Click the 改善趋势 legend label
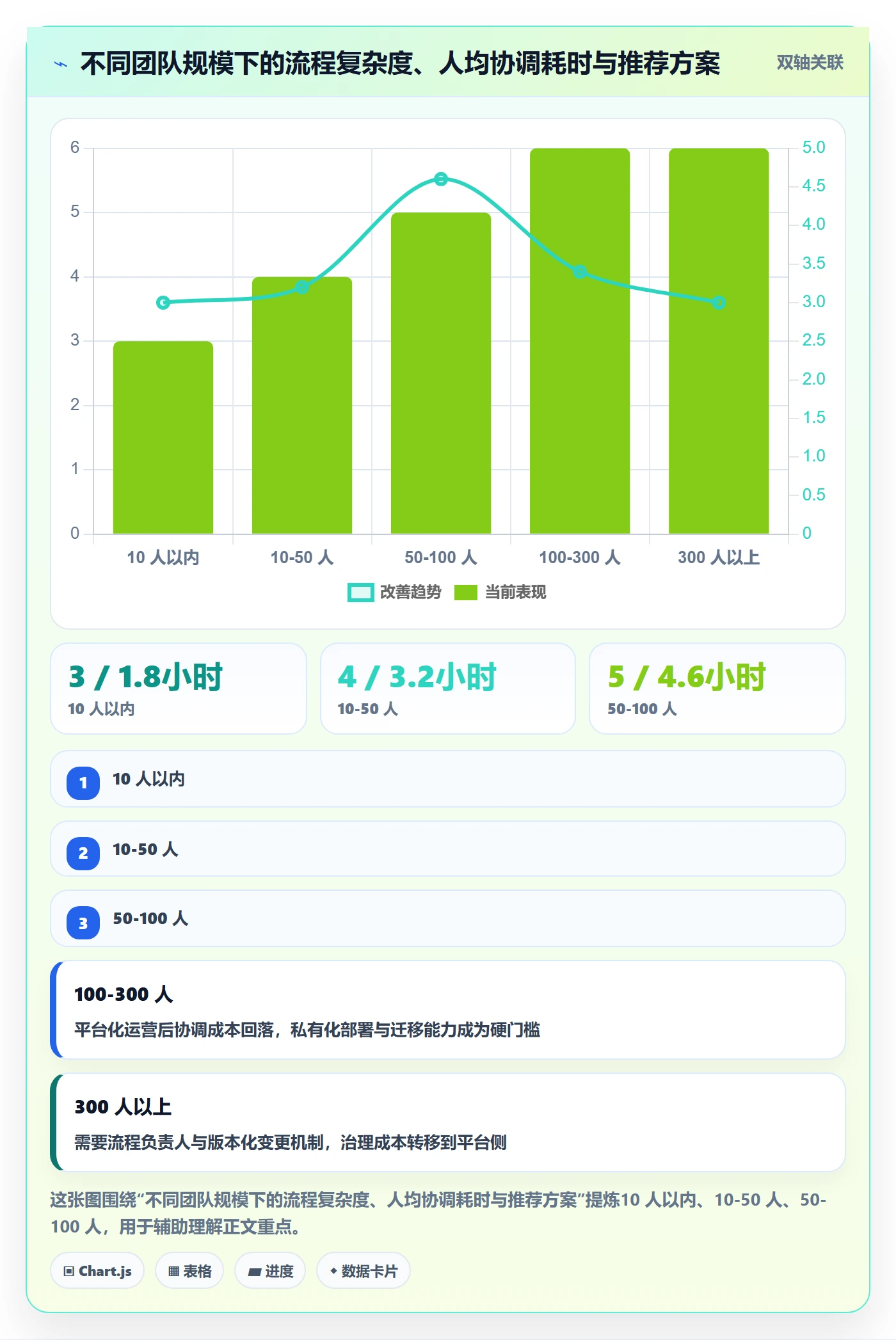Viewport: 896px width, 1340px height. (x=411, y=593)
